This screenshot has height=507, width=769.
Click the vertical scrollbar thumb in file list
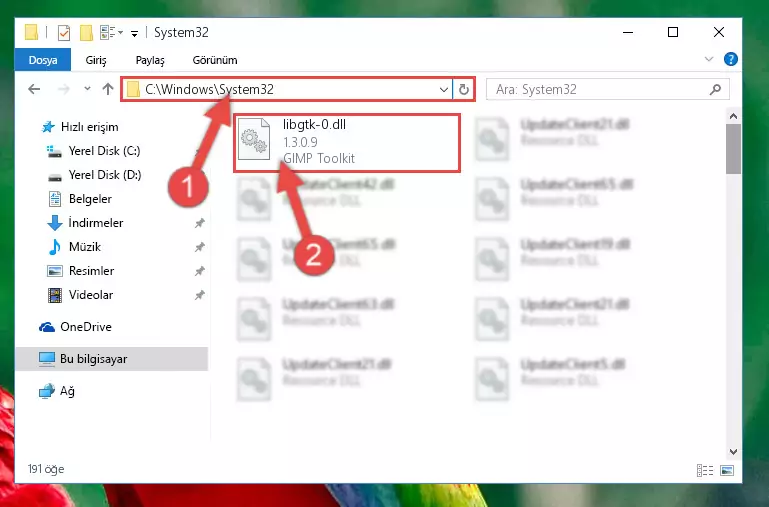[x=733, y=149]
